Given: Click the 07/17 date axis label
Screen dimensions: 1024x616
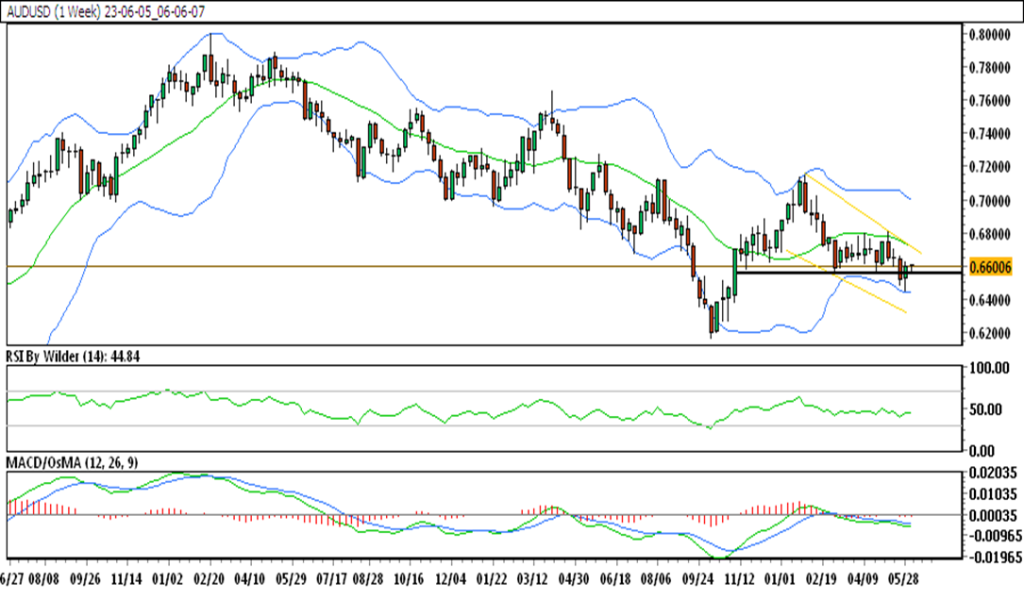Looking at the screenshot, I should pos(332,580).
